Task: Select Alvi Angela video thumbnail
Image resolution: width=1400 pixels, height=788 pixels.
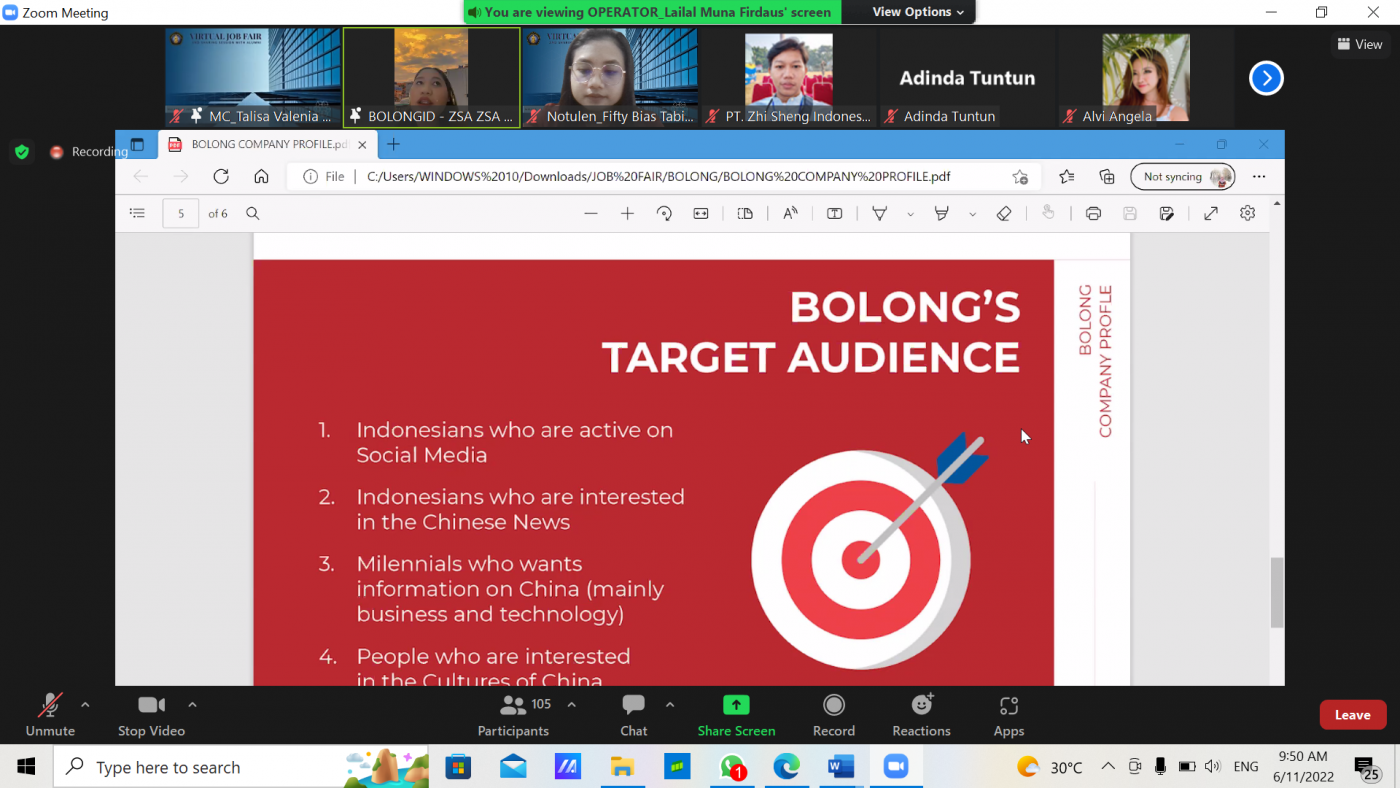Action: (x=1145, y=77)
